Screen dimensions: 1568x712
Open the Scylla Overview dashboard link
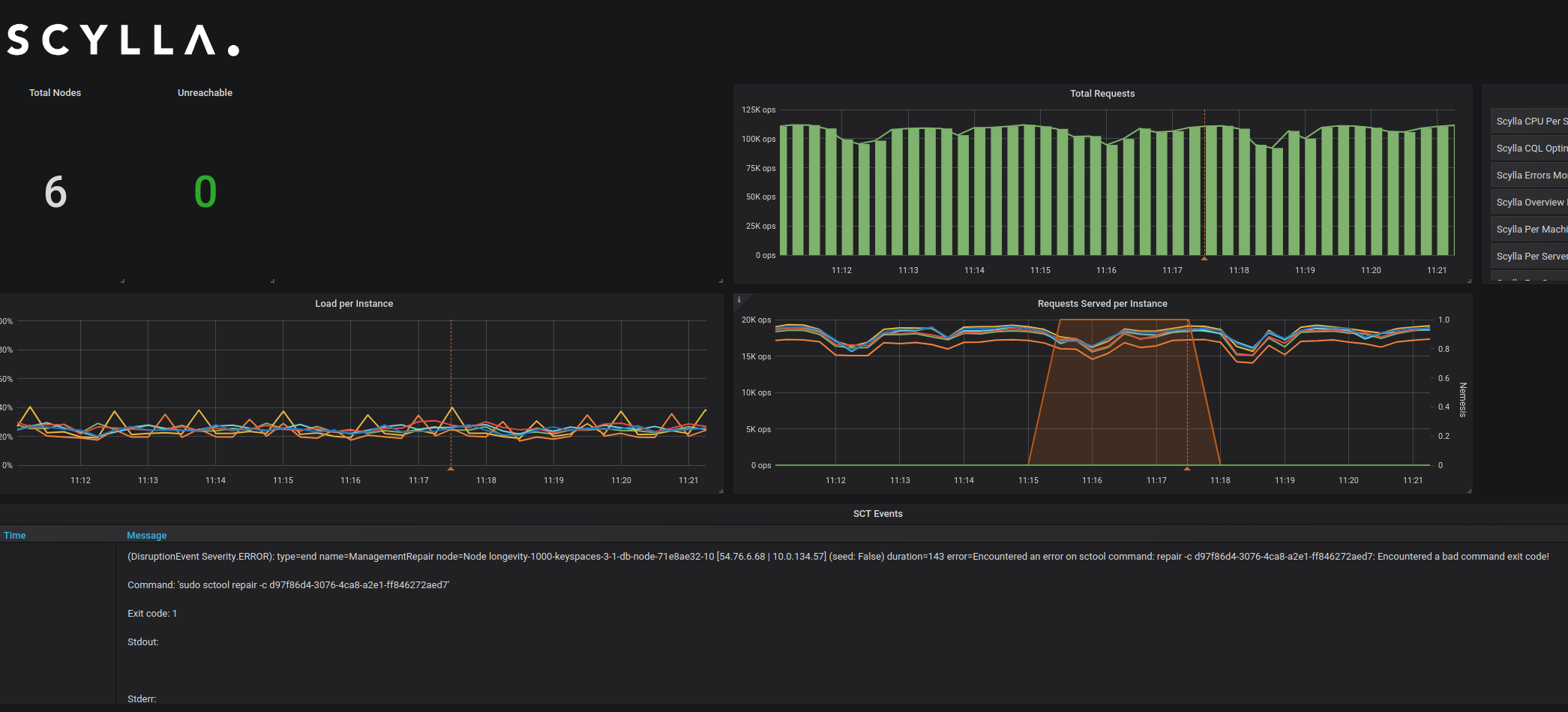tap(1530, 202)
